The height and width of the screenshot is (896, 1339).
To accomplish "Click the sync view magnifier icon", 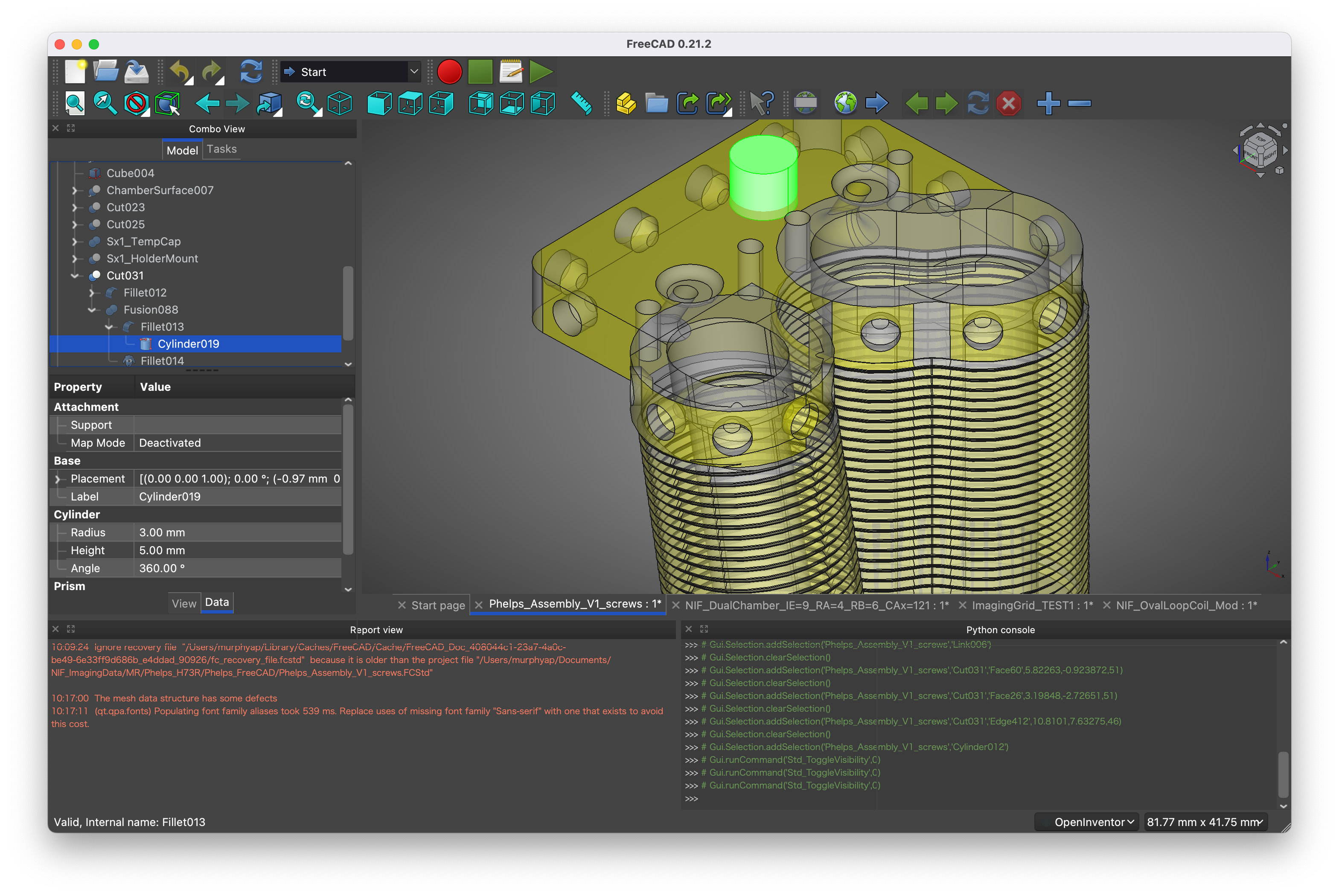I will [x=309, y=103].
